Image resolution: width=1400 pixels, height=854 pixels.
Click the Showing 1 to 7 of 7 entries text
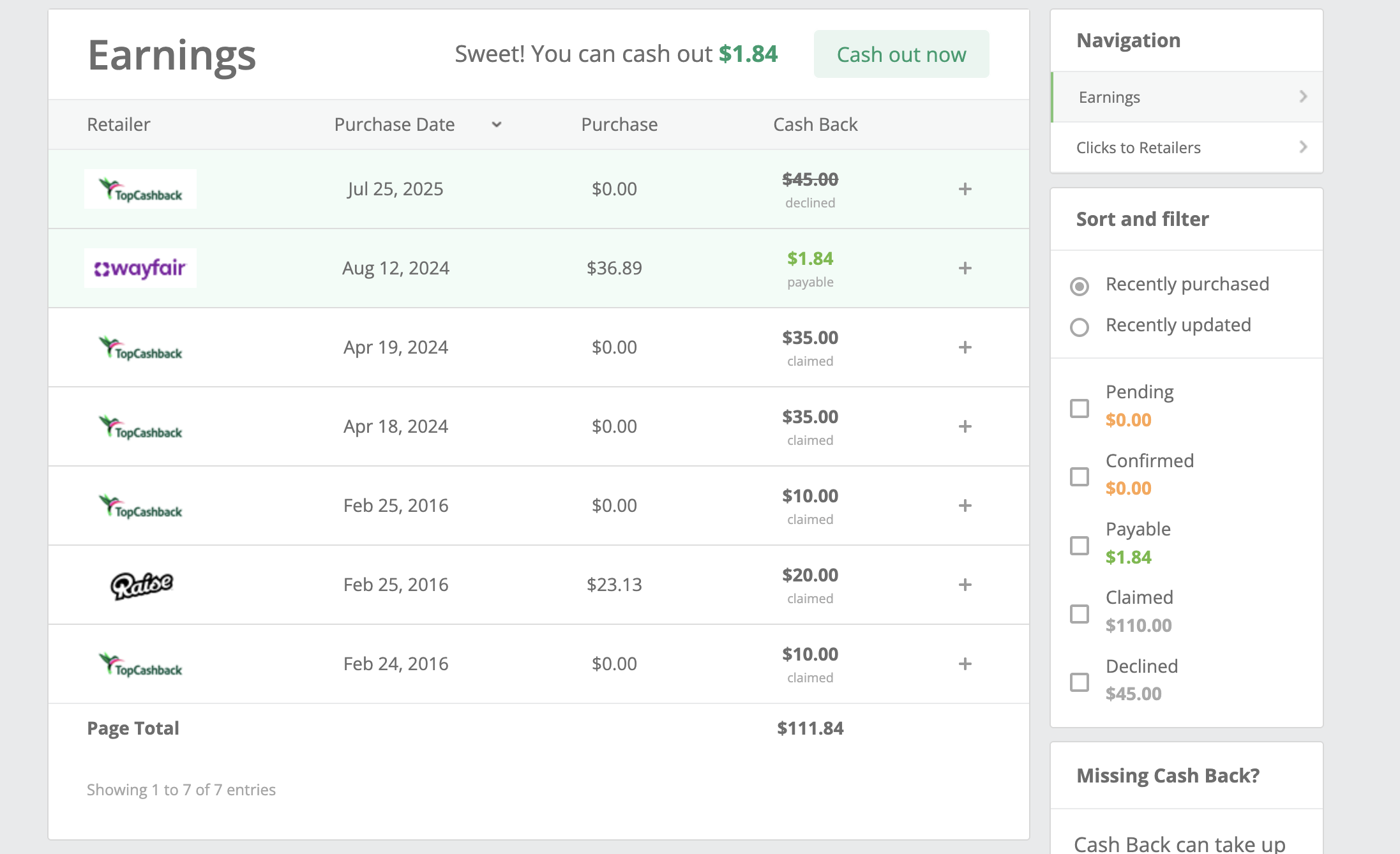pyautogui.click(x=181, y=790)
